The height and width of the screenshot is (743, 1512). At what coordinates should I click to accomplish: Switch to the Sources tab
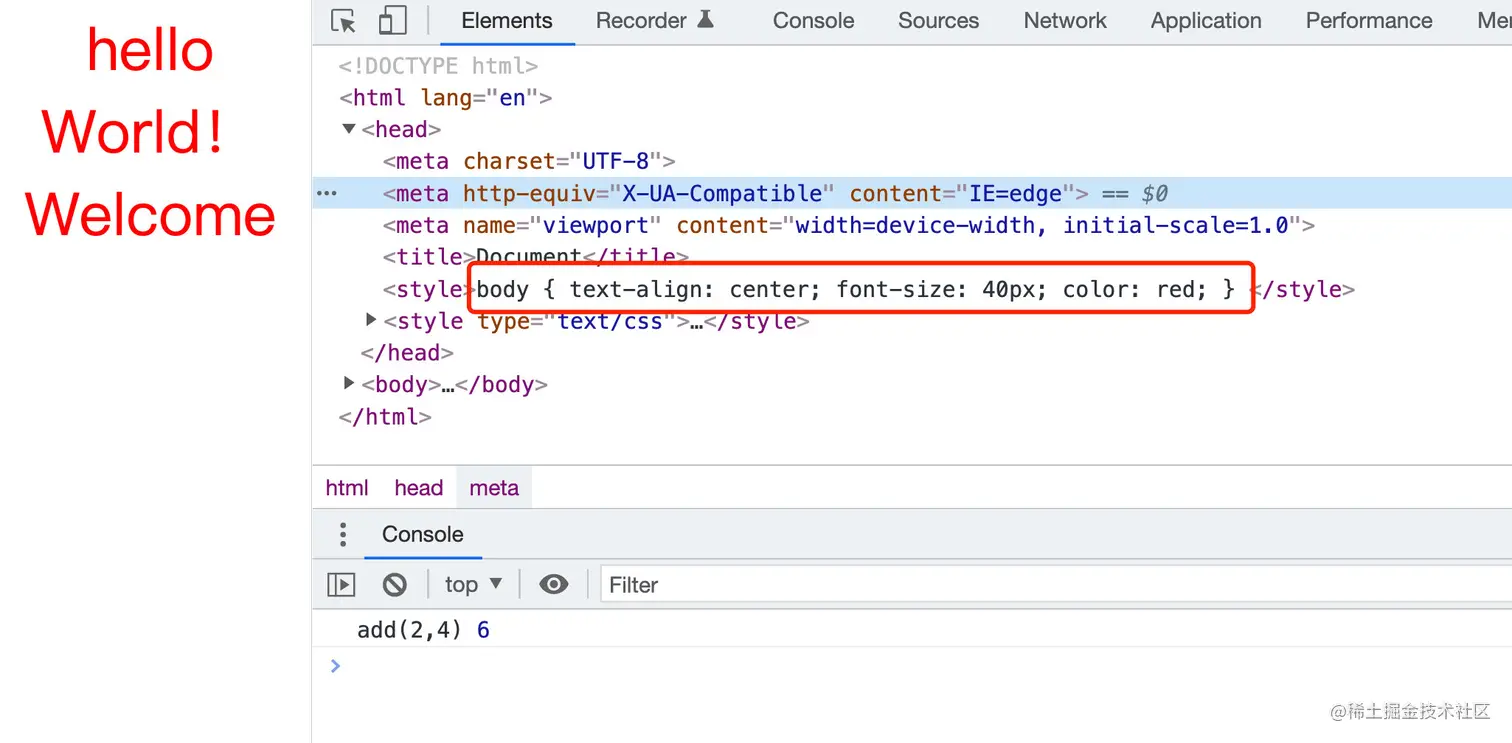pos(938,21)
